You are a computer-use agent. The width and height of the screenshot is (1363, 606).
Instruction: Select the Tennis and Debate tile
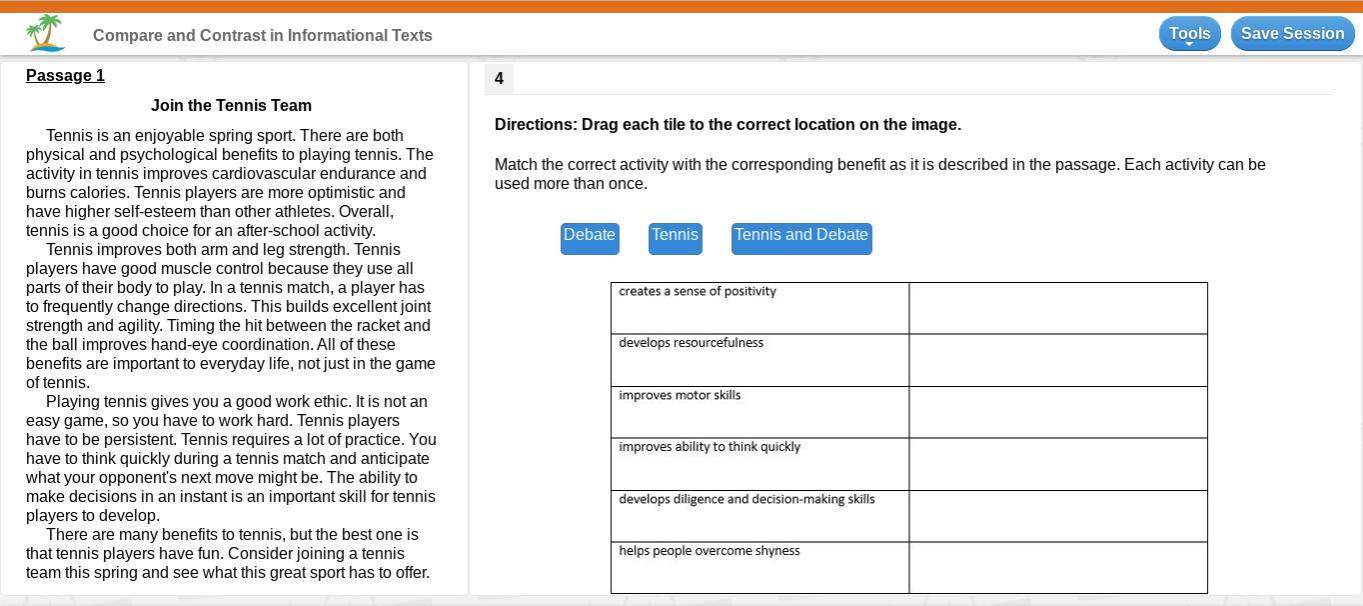[801, 238]
